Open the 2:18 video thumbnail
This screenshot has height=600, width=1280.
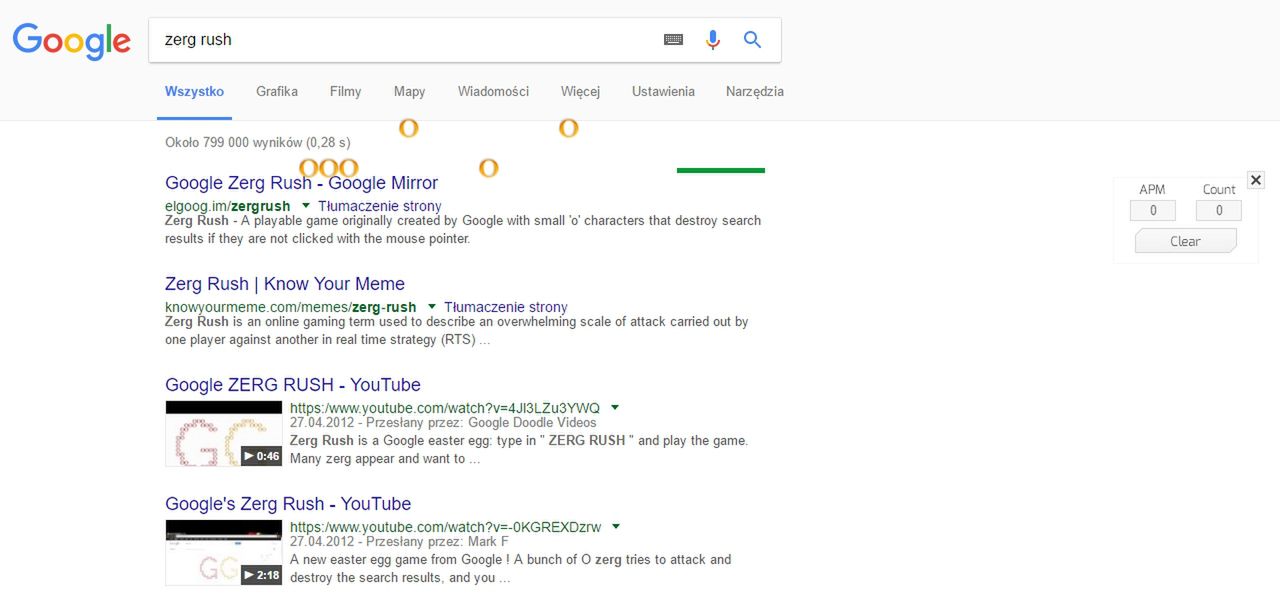tap(224, 553)
